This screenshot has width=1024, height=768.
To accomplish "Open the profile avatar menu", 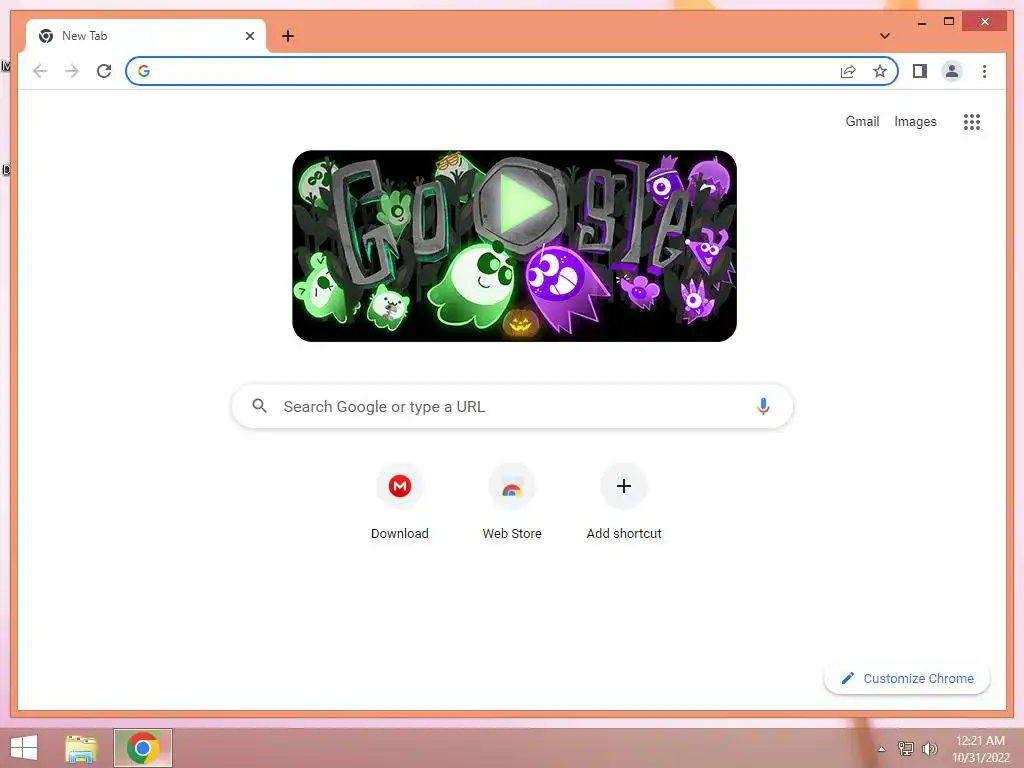I will click(952, 71).
